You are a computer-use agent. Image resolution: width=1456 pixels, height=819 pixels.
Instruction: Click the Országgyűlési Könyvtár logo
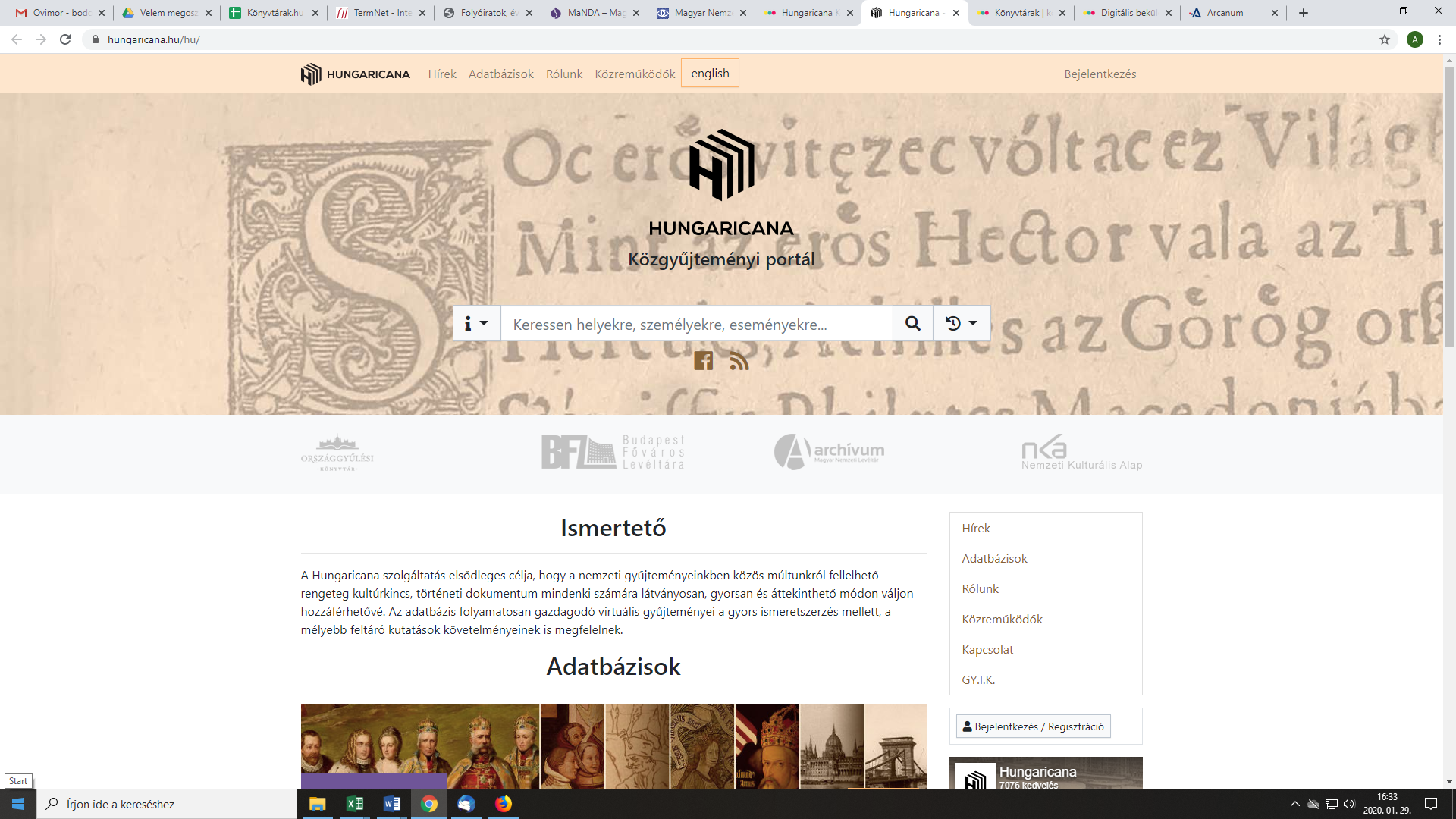[x=337, y=453]
